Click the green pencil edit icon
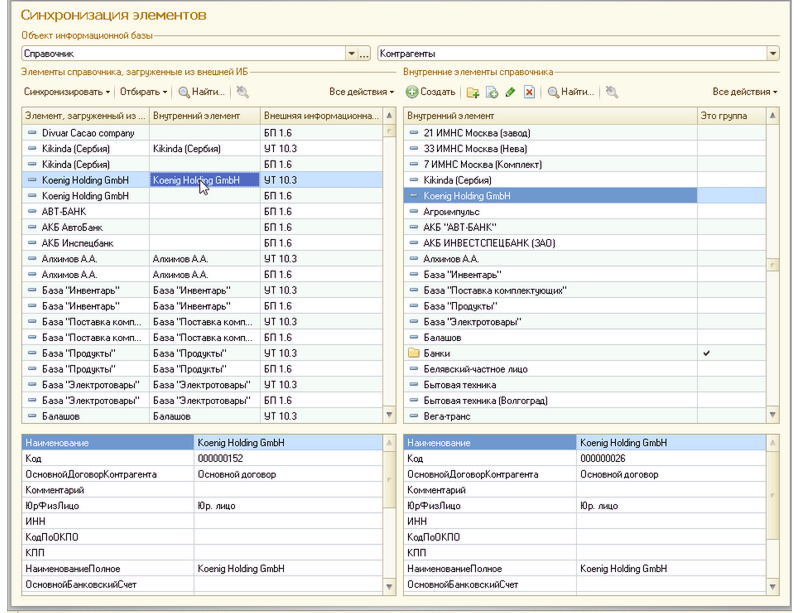 click(510, 92)
